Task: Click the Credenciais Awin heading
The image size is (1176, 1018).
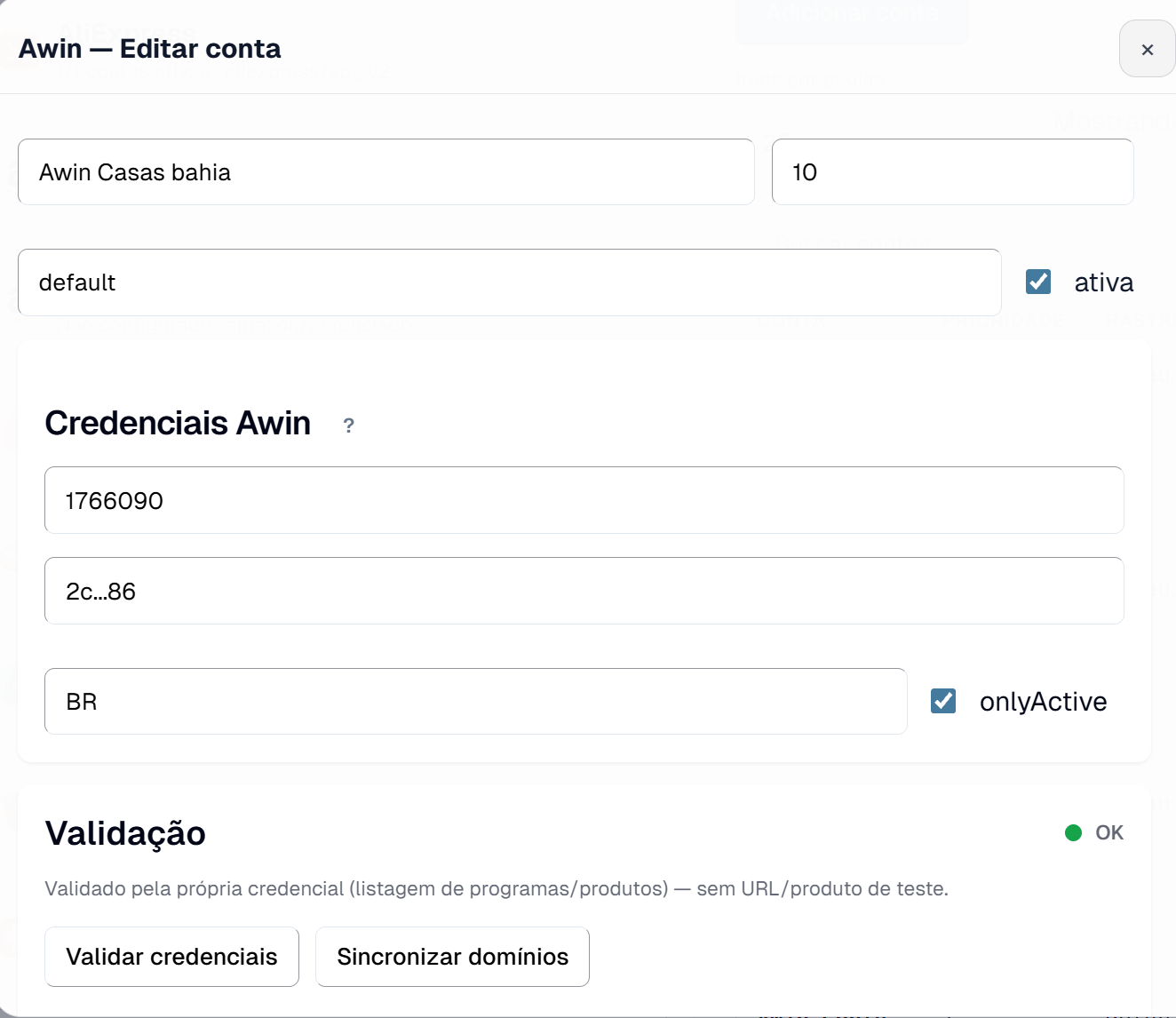Action: click(178, 423)
